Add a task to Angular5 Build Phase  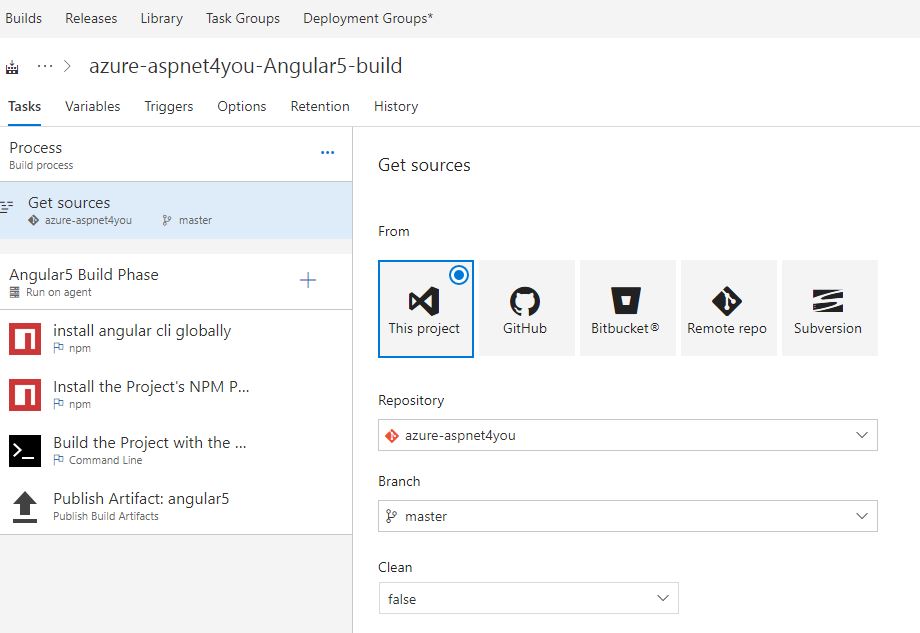(x=307, y=280)
